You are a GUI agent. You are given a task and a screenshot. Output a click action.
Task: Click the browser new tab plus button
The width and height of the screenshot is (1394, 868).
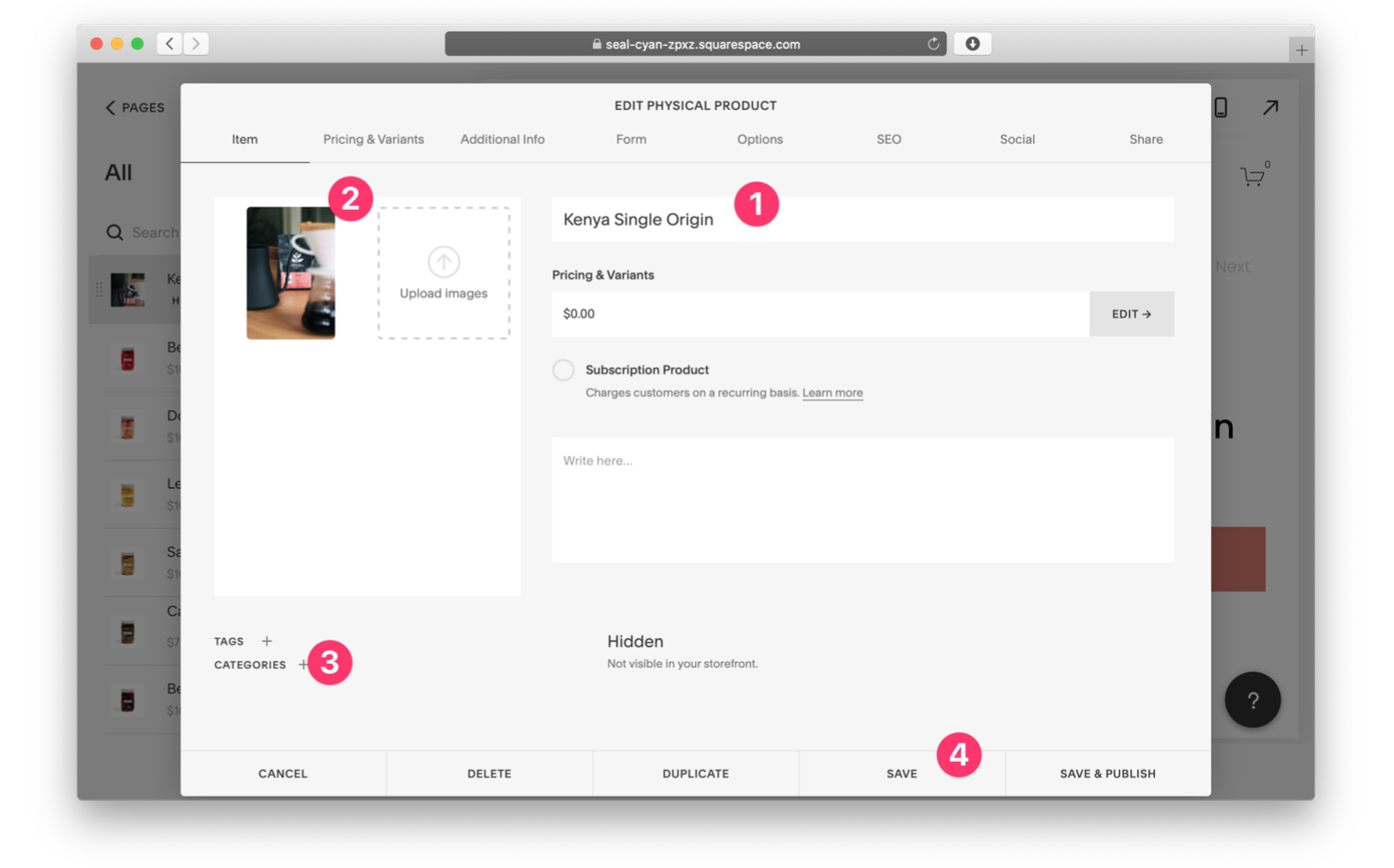pos(1301,50)
